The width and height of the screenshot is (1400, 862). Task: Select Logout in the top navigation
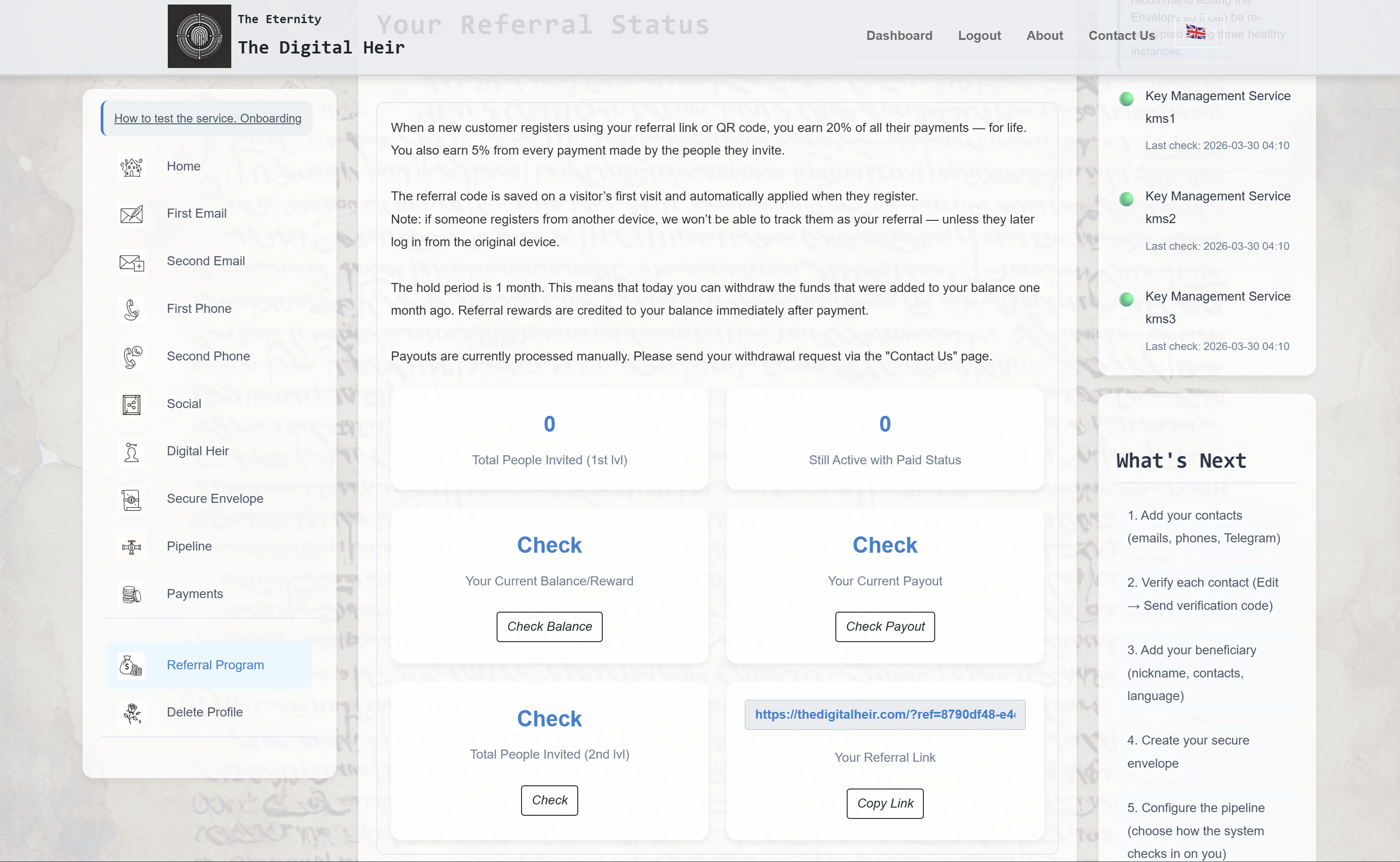[979, 35]
